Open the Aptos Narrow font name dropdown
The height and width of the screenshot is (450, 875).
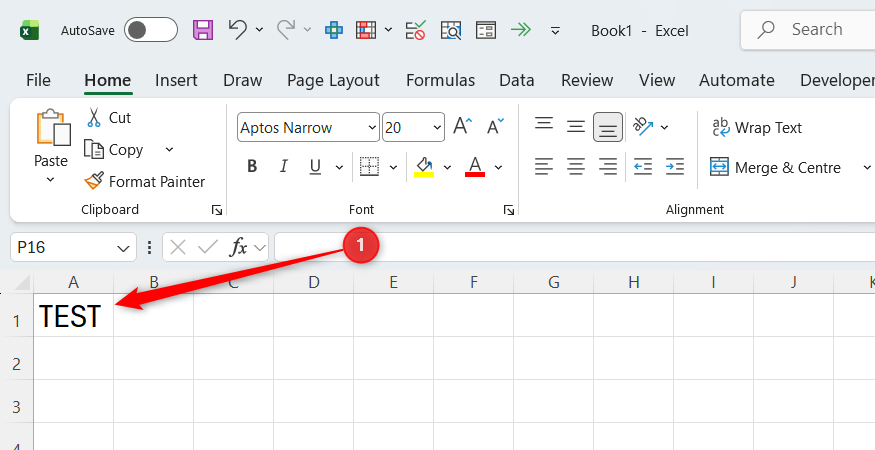tap(372, 128)
